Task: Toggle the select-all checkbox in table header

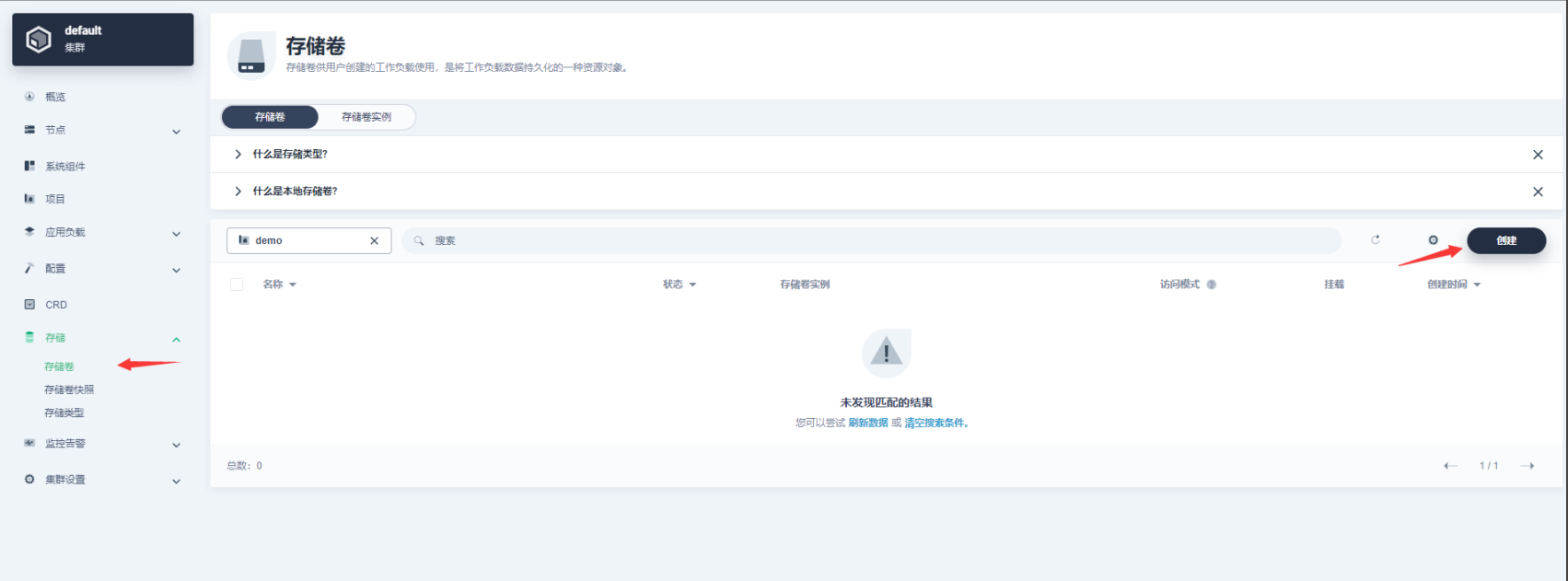Action: pos(237,285)
